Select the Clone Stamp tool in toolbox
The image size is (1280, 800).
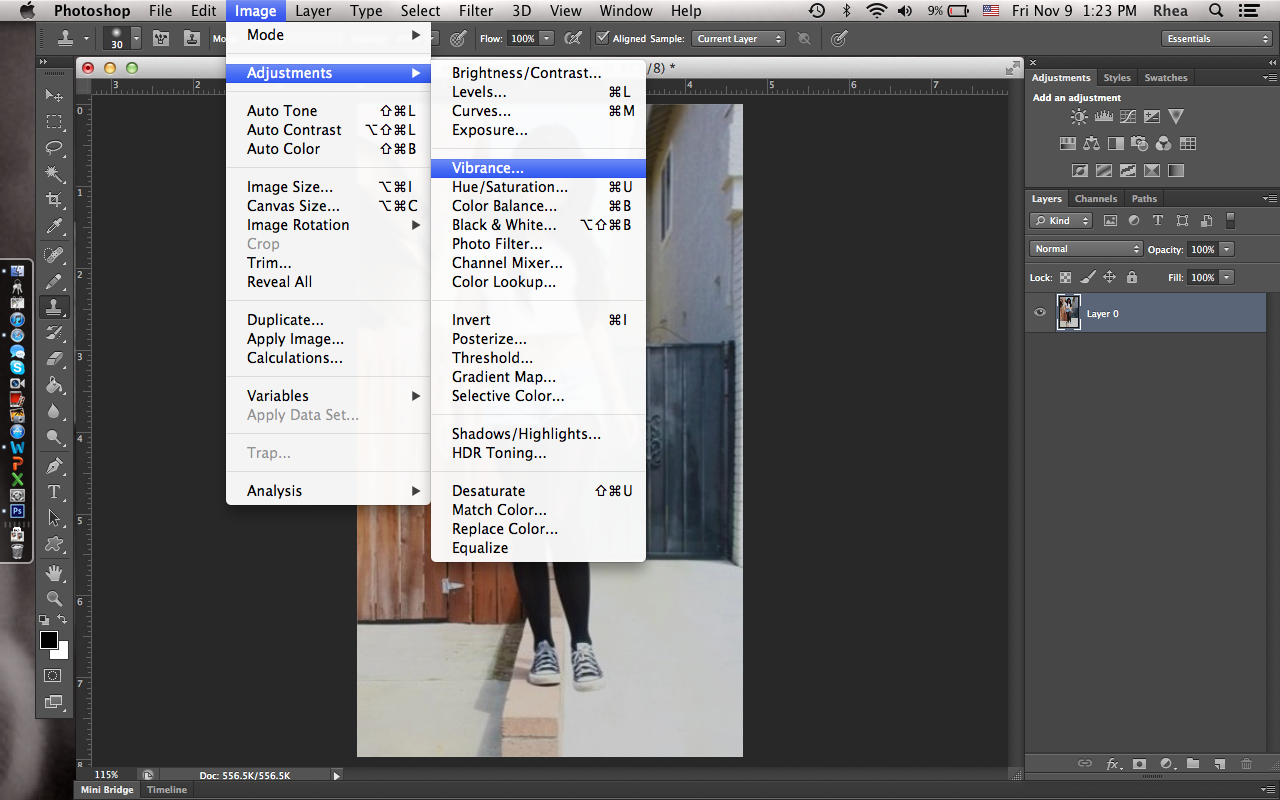click(54, 307)
